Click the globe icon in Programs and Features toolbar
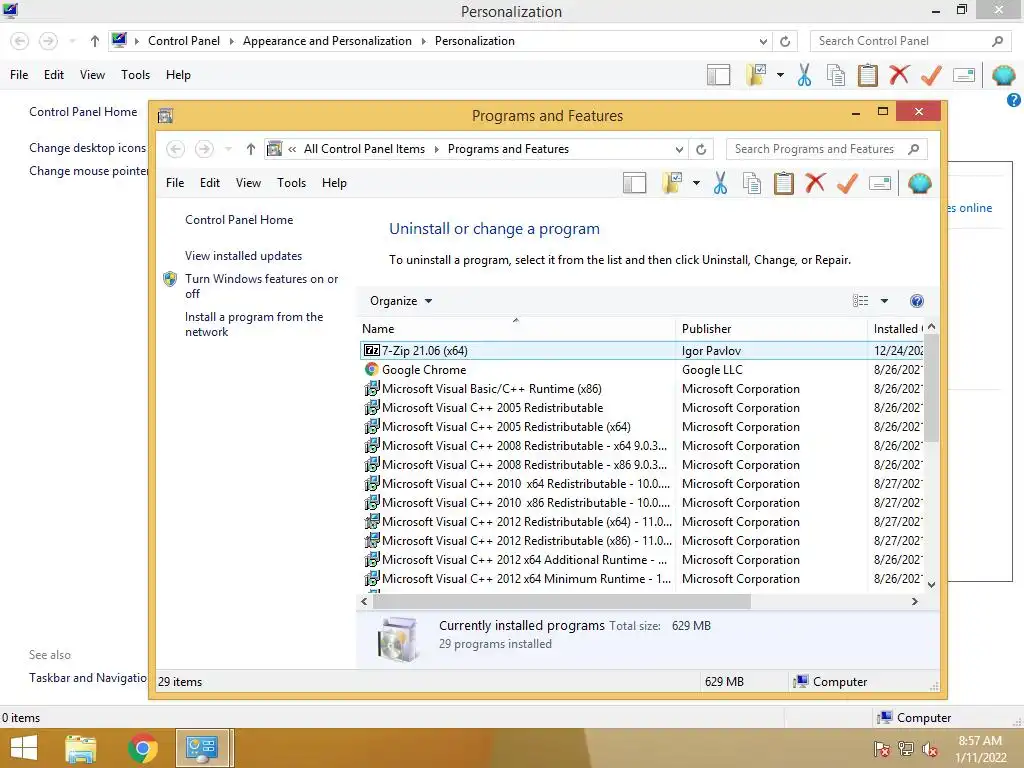Screen dimensions: 1024x768 click(x=920, y=184)
